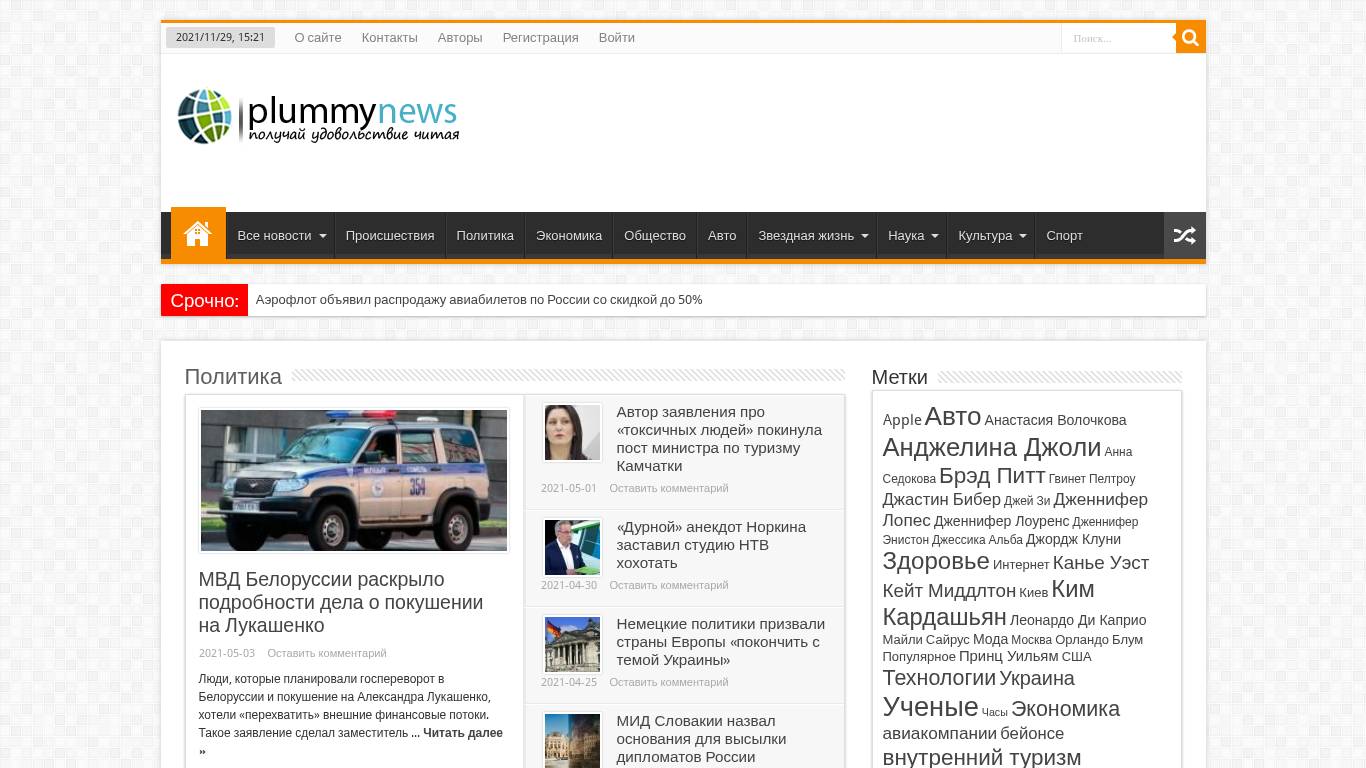
Task: Open the МВД Белоруссии article headline
Action: pyautogui.click(x=341, y=602)
